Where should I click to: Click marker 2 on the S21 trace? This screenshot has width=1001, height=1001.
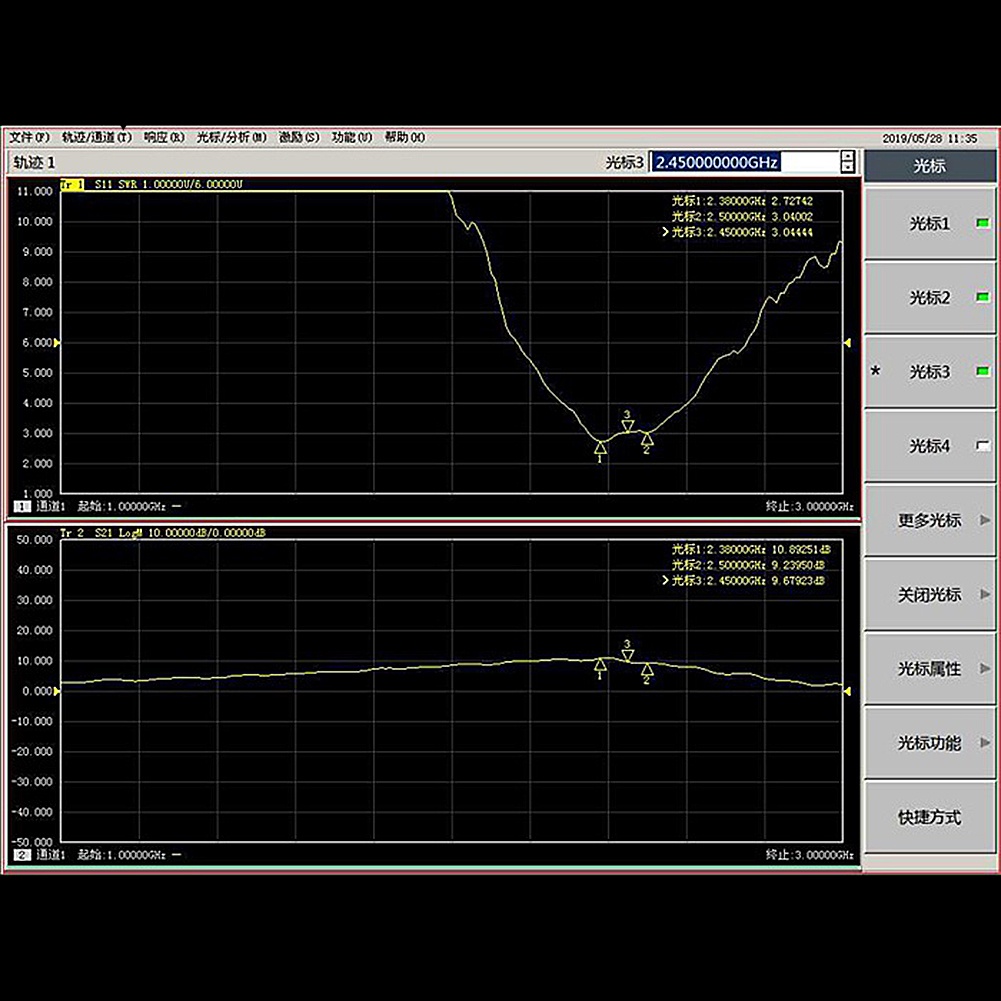(x=647, y=669)
